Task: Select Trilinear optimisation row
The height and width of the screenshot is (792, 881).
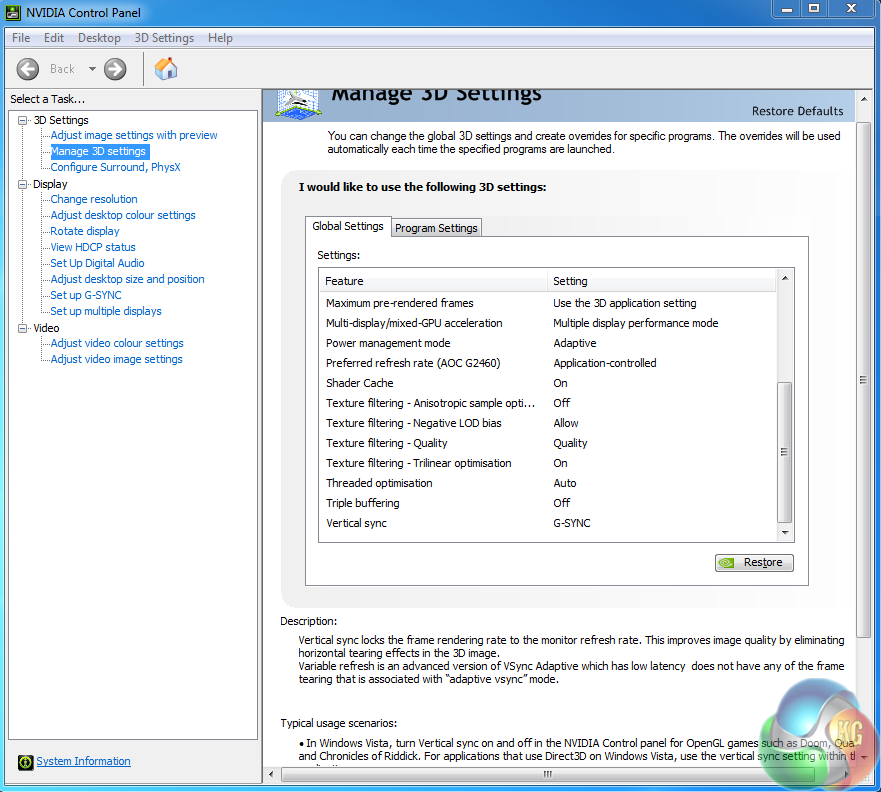Action: coord(548,463)
